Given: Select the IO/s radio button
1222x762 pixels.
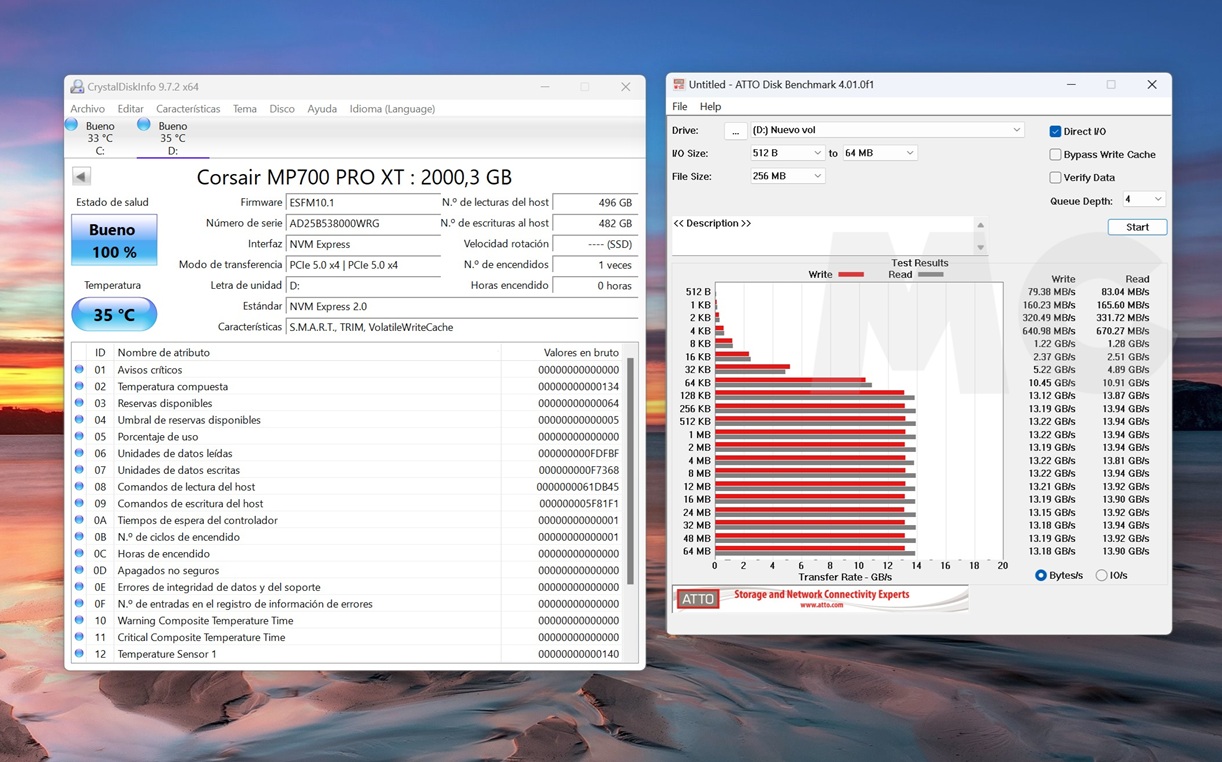Looking at the screenshot, I should pyautogui.click(x=1100, y=575).
